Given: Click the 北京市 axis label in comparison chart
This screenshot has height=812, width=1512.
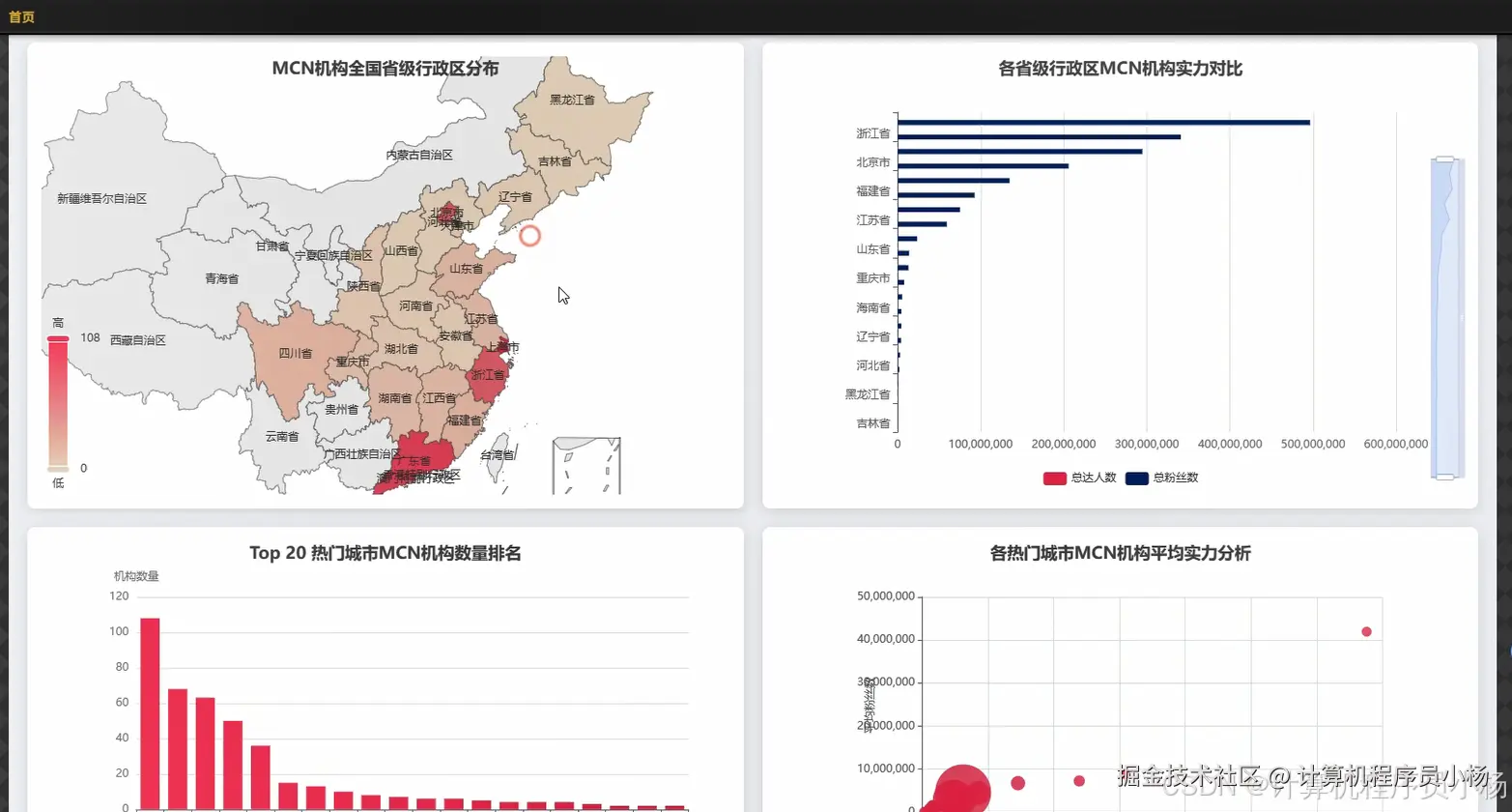Looking at the screenshot, I should [873, 162].
